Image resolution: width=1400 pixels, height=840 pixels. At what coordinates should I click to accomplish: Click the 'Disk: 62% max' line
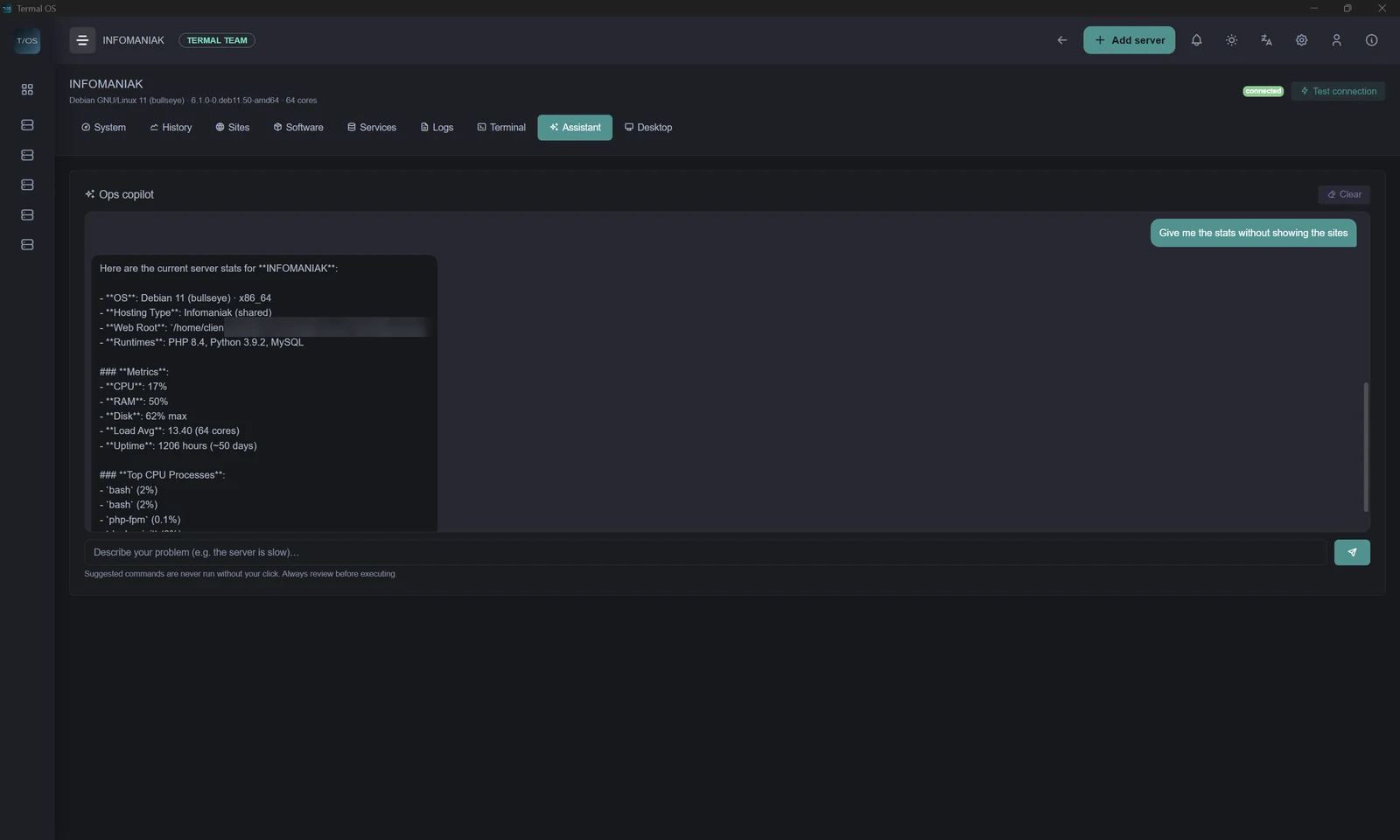143,416
